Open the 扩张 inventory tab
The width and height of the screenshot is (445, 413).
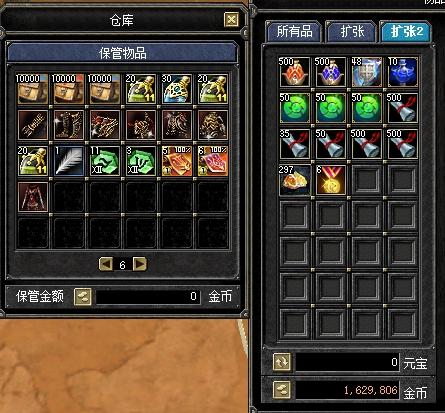click(x=352, y=32)
